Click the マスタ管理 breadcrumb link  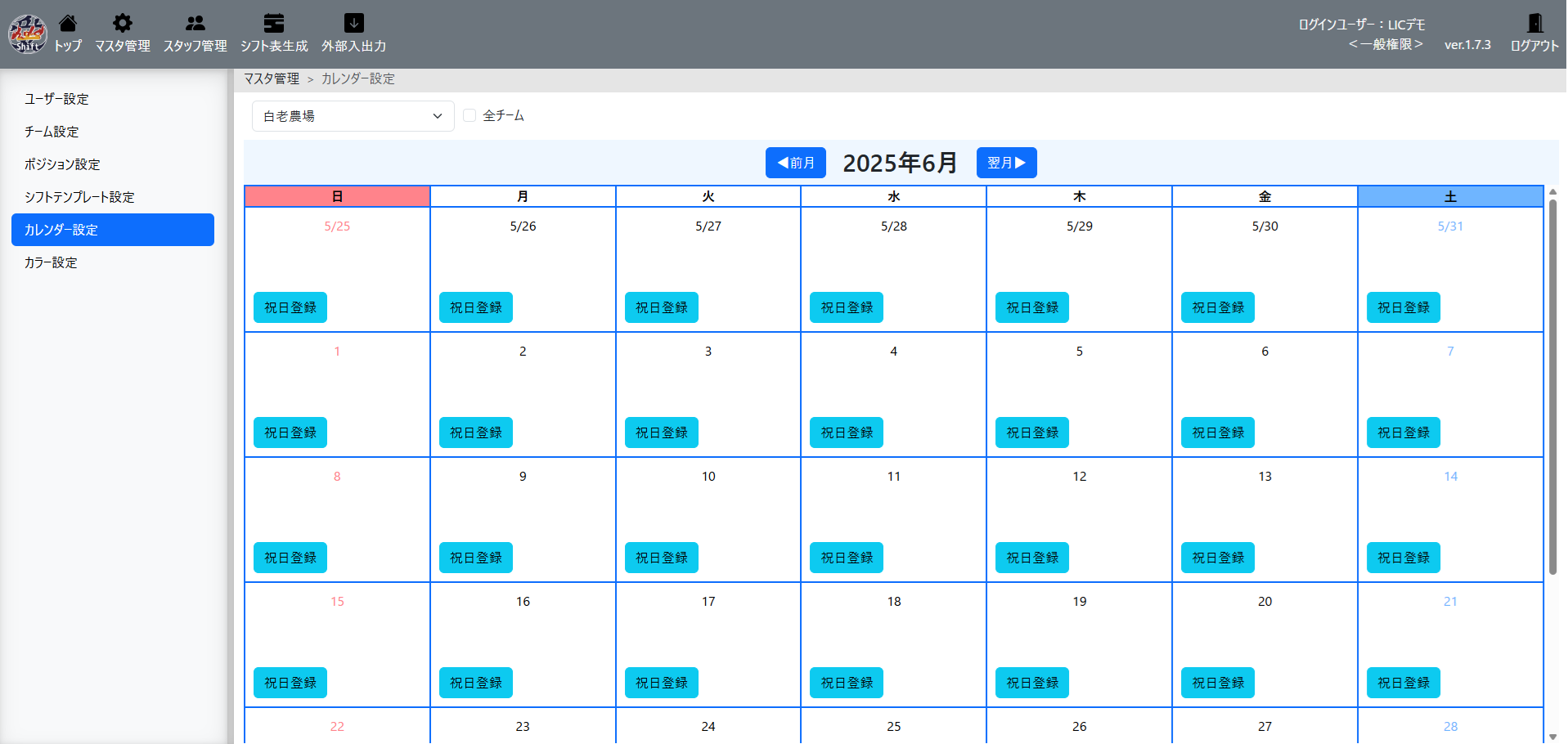[x=272, y=78]
